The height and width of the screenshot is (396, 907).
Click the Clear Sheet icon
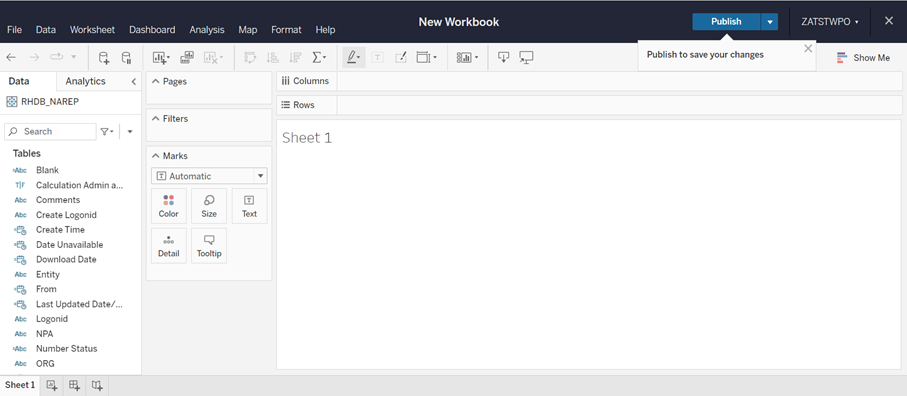[x=212, y=57]
